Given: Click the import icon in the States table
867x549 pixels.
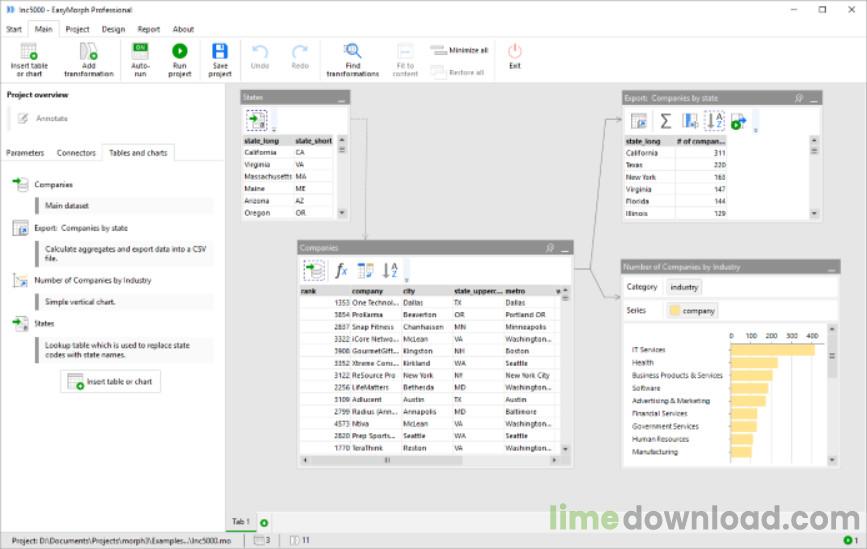Looking at the screenshot, I should (x=257, y=121).
